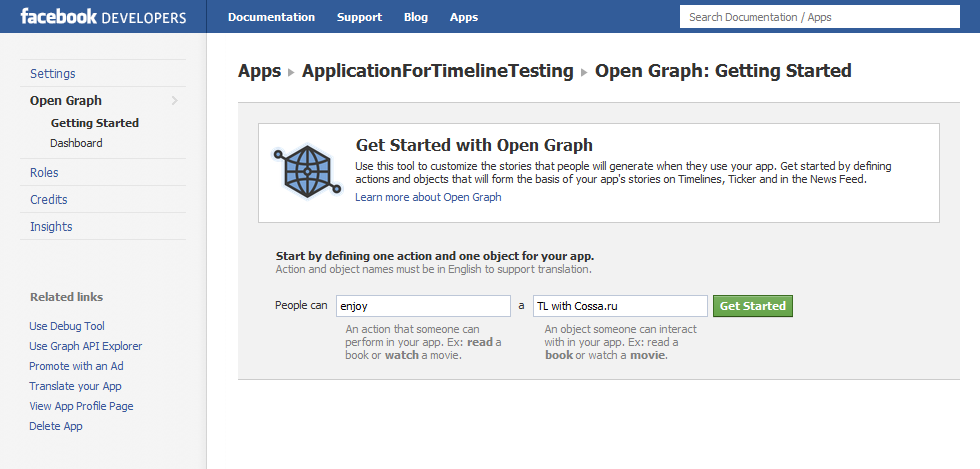Click the action hint text mentioning read a book
The image size is (980, 469).
(x=423, y=342)
